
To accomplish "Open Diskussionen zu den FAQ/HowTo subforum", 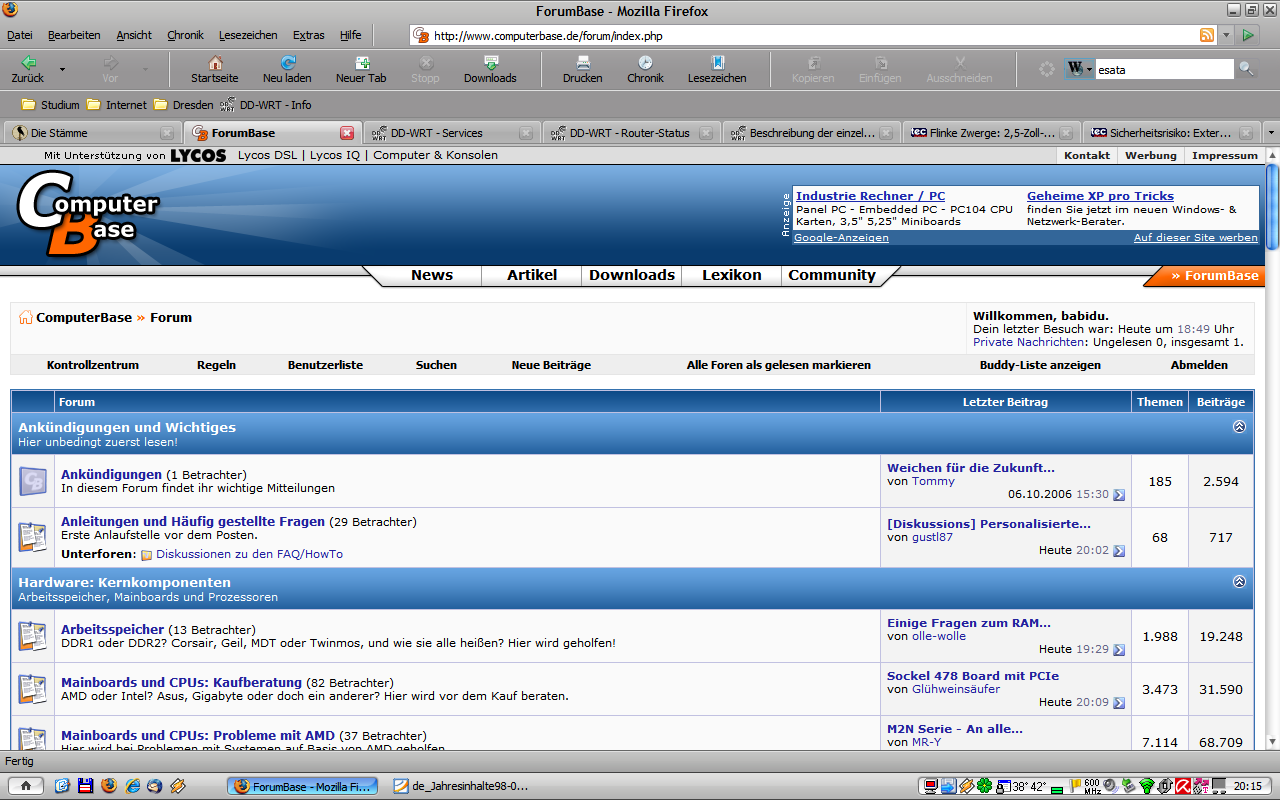I will [x=249, y=554].
